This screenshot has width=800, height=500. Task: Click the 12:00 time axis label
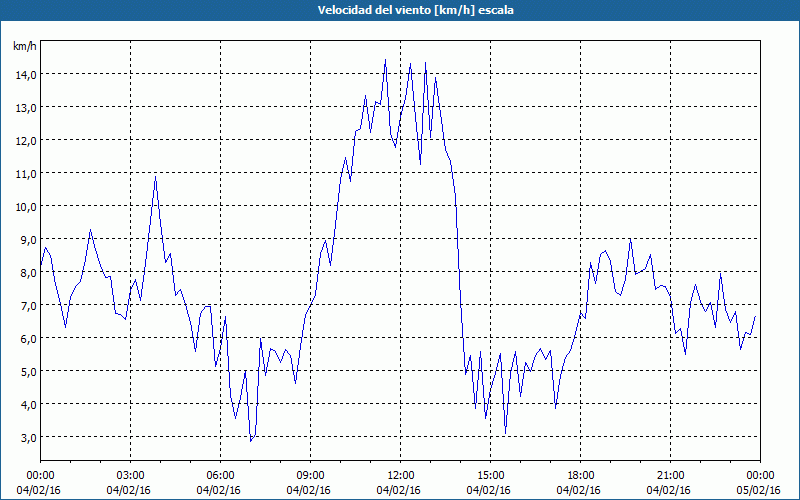tap(401, 476)
